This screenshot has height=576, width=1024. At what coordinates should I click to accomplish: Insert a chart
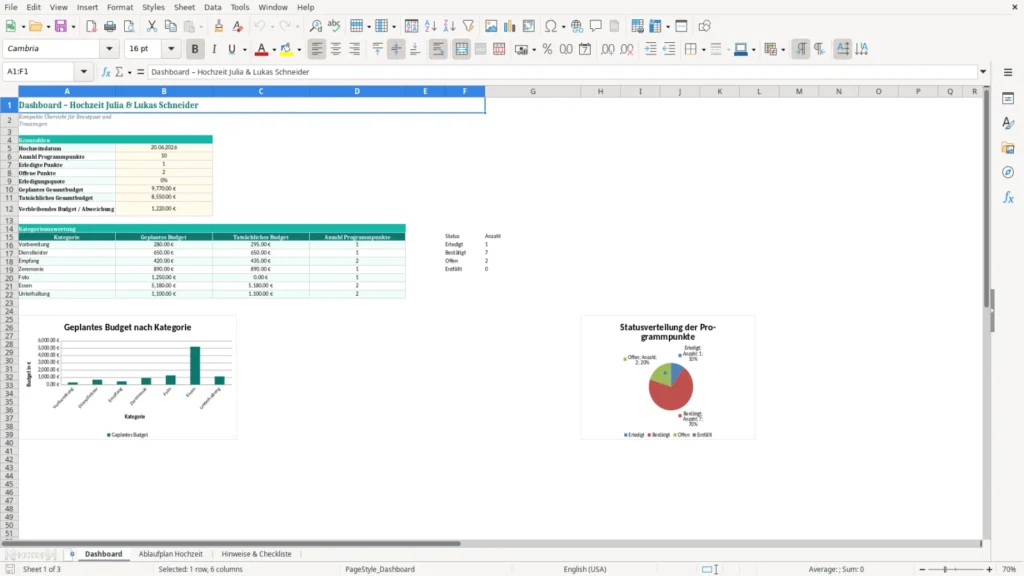(x=509, y=26)
